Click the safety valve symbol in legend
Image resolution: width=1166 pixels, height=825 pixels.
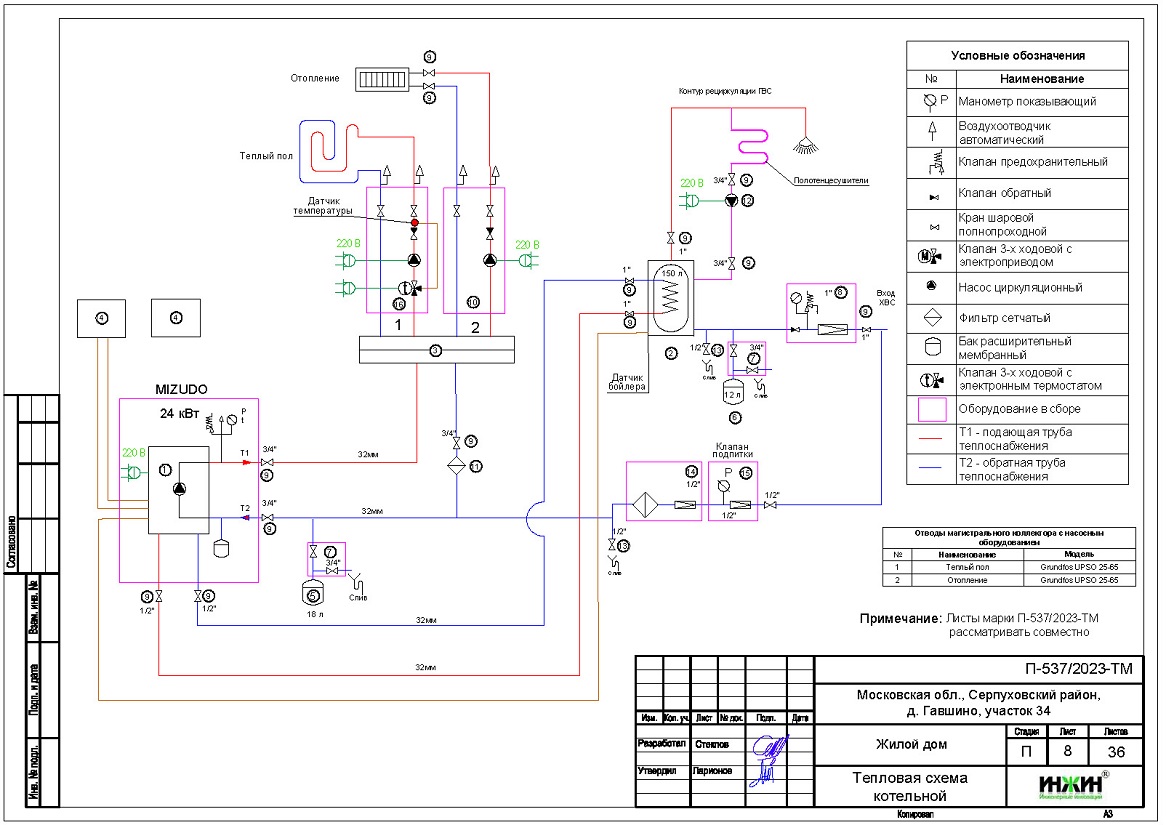coord(932,162)
